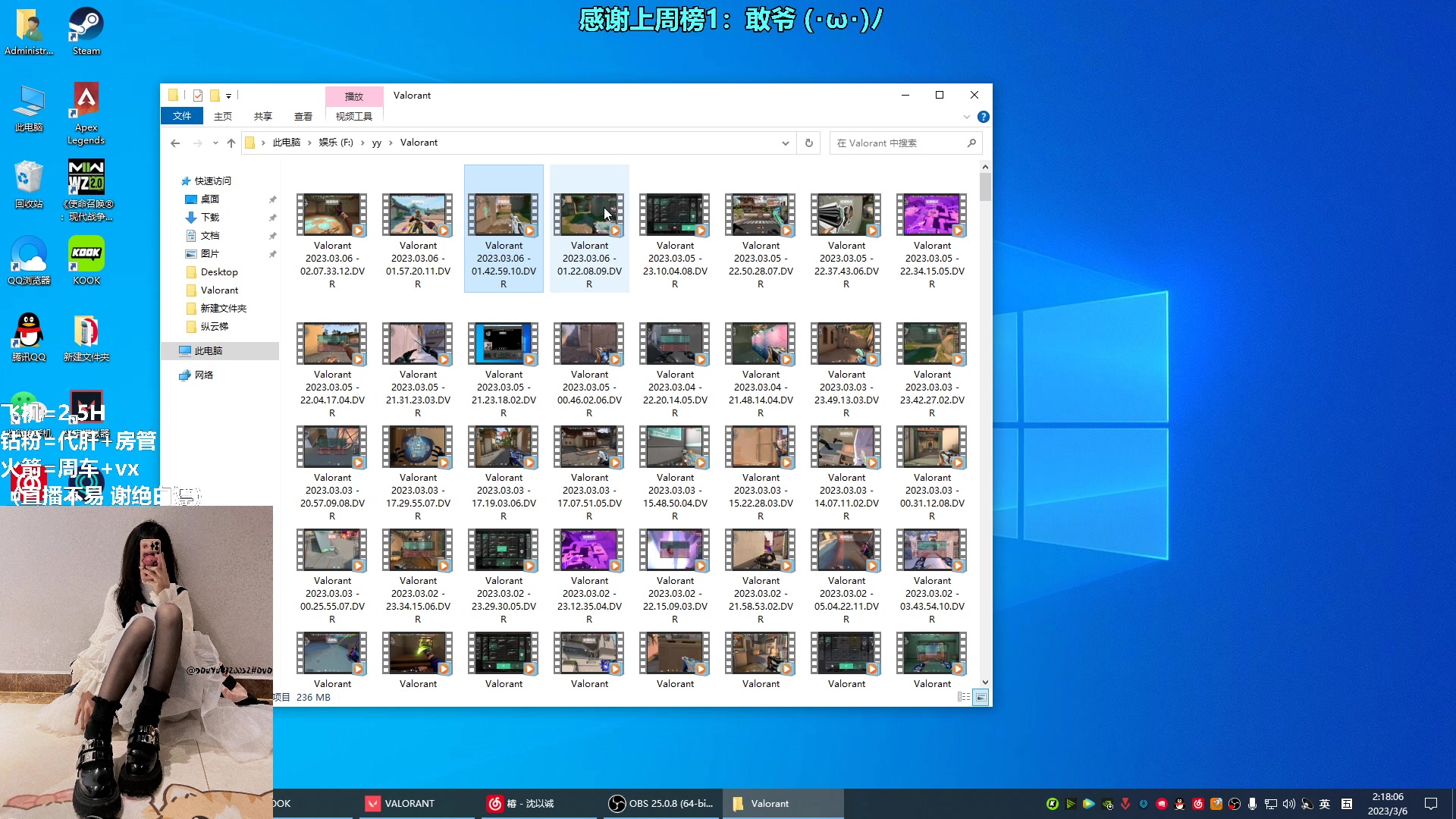Switch to details view layout icon
Viewport: 1456px width, 819px height.
click(x=964, y=697)
